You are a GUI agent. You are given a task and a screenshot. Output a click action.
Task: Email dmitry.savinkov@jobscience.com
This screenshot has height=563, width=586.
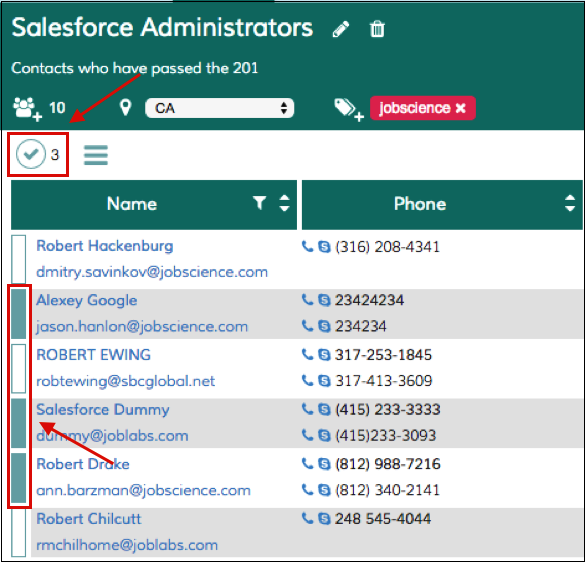click(152, 272)
